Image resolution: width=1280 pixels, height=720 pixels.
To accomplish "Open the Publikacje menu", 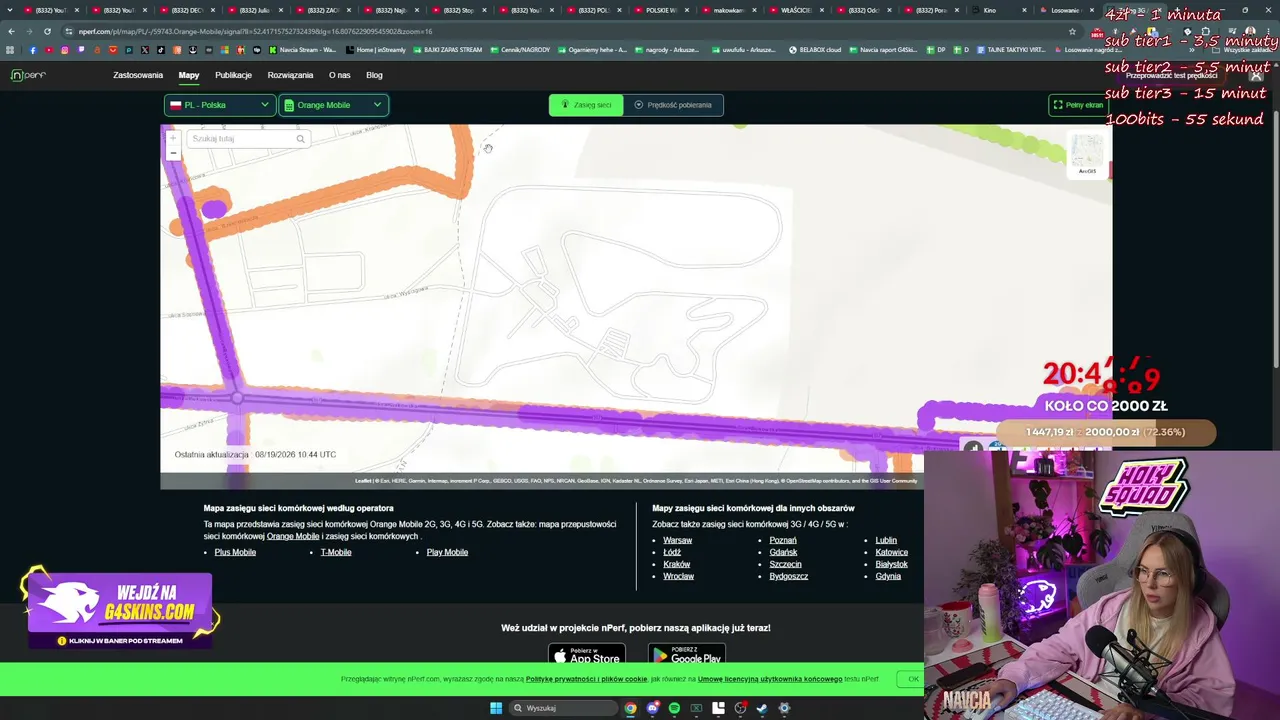I will (x=233, y=75).
